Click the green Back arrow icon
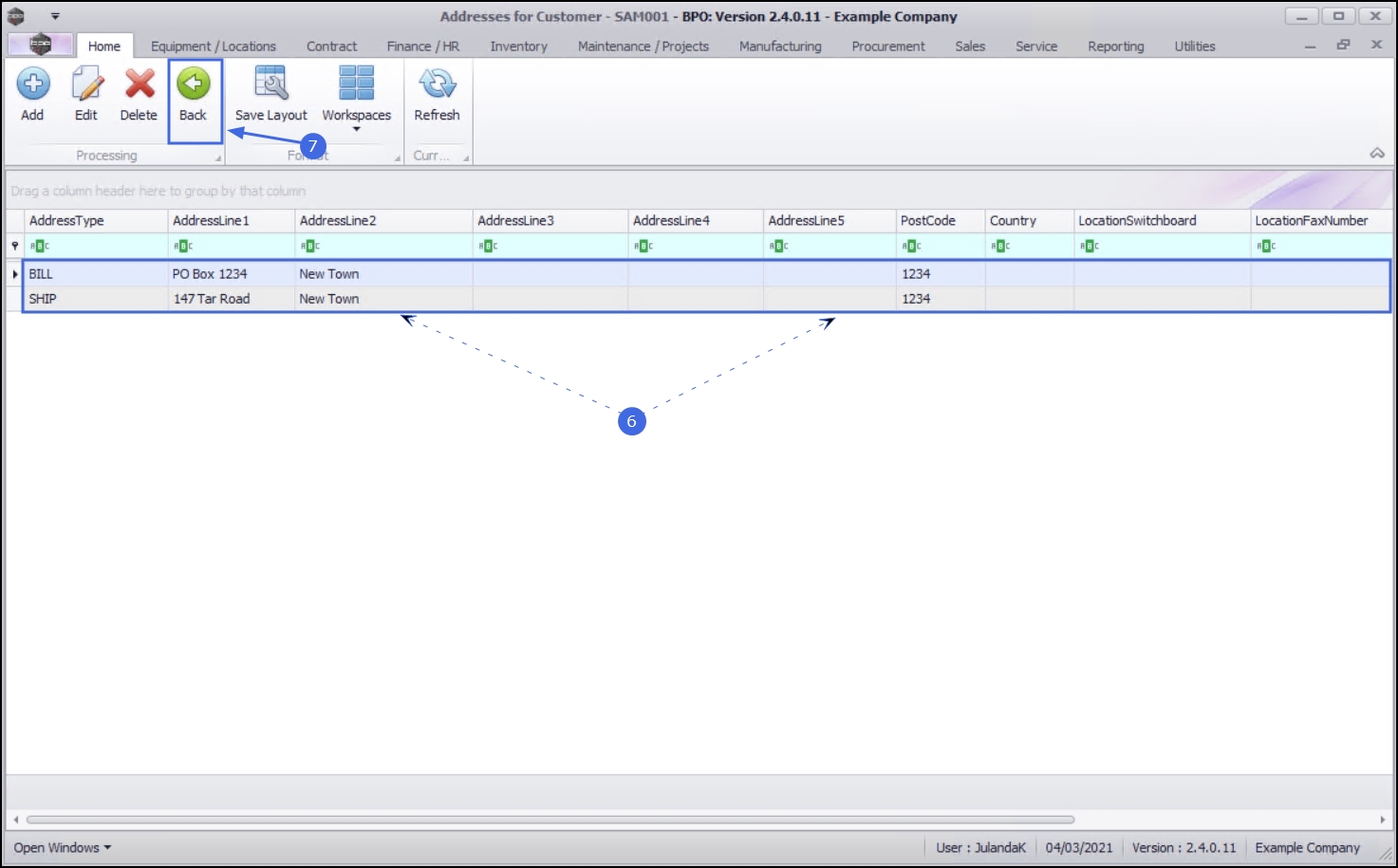 (194, 83)
